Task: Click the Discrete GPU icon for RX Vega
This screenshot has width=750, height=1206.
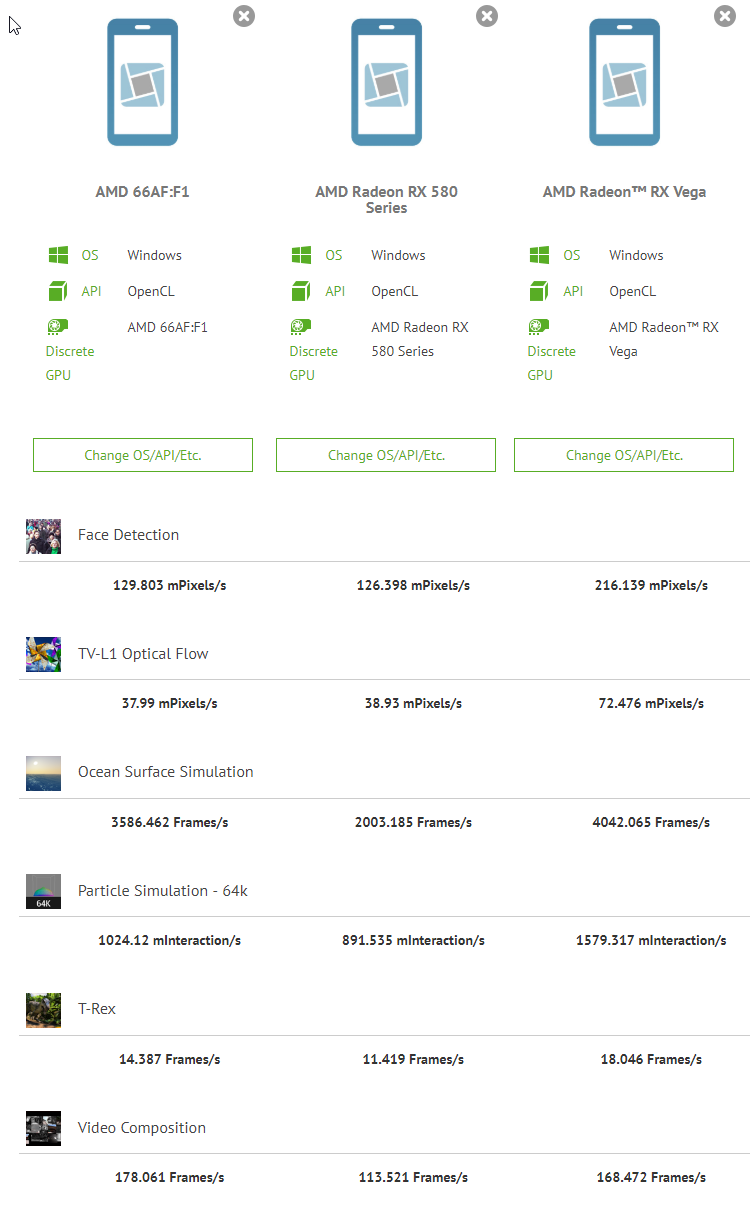Action: point(539,327)
